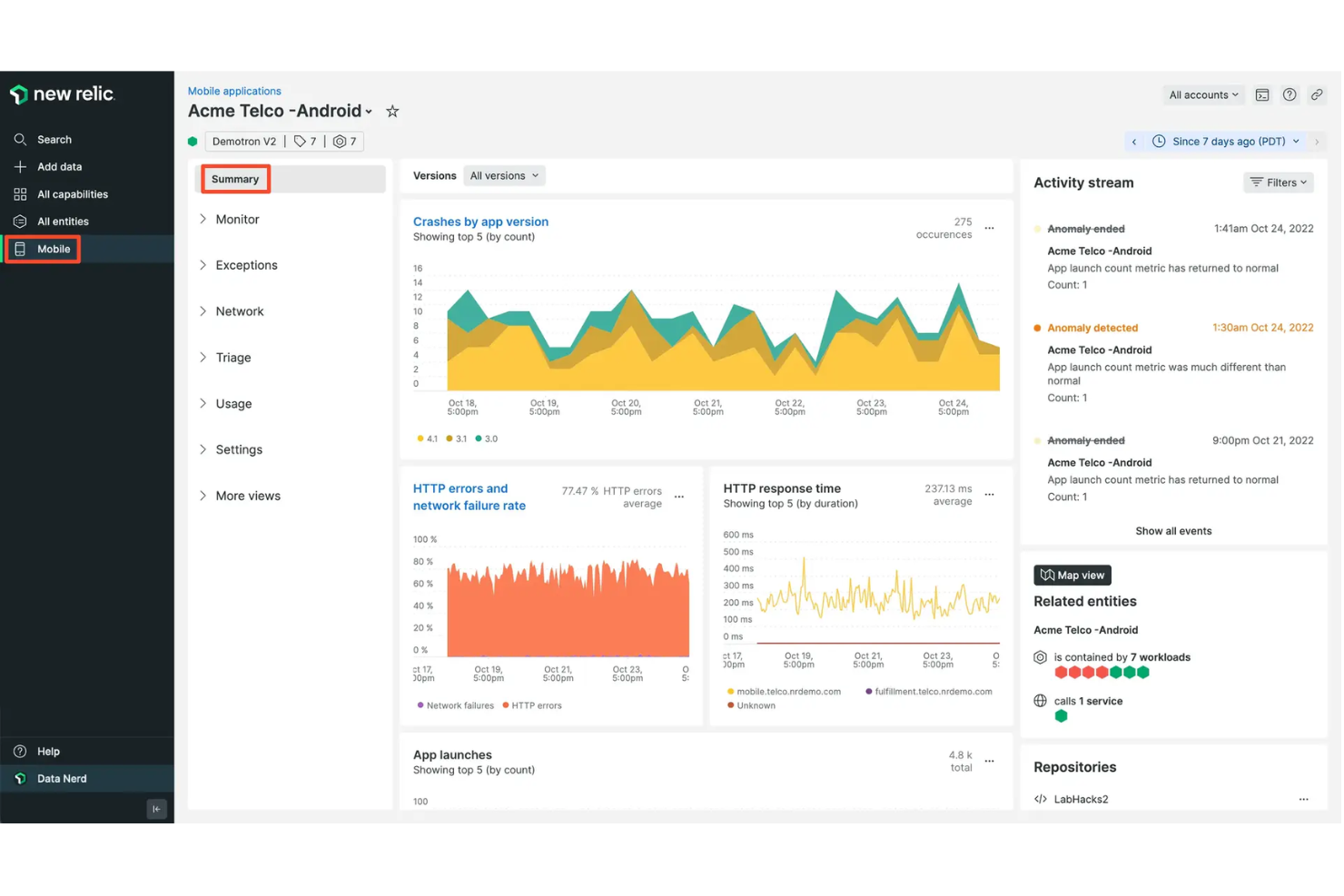
Task: Toggle Network failures legend item
Action: (x=455, y=705)
